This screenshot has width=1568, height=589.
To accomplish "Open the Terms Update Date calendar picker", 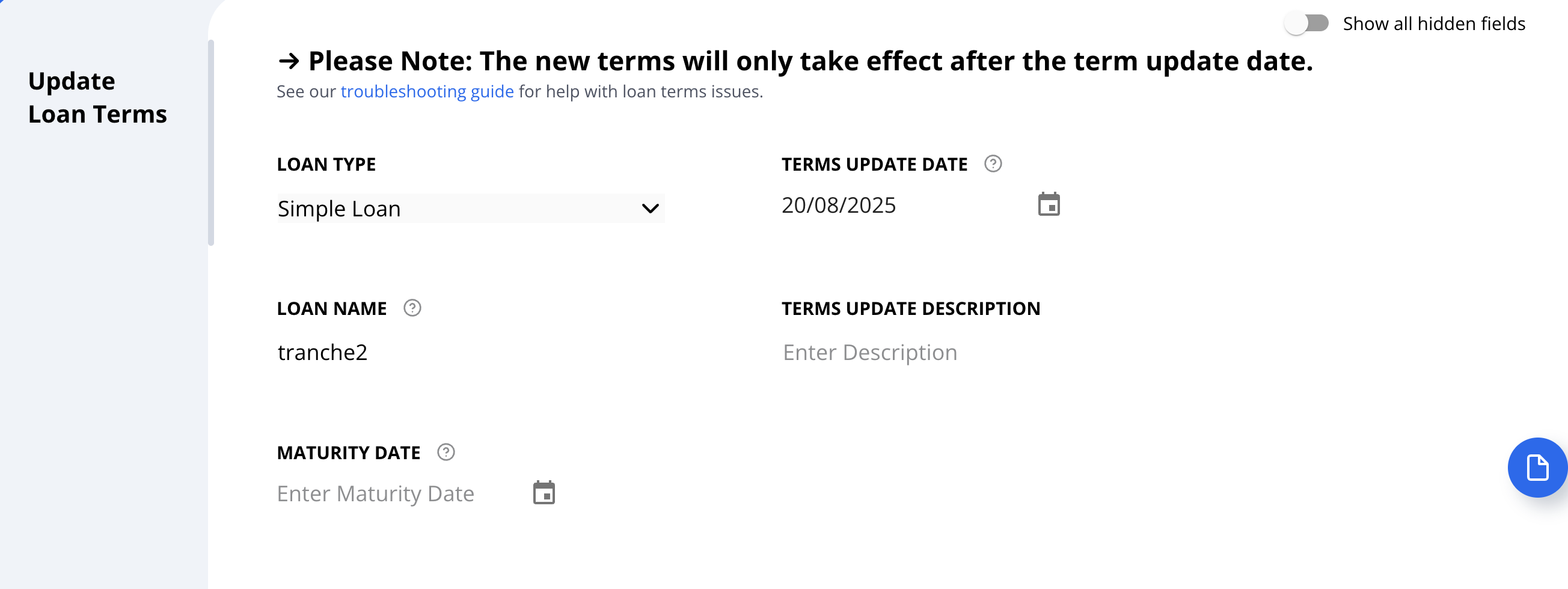I will tap(1049, 204).
